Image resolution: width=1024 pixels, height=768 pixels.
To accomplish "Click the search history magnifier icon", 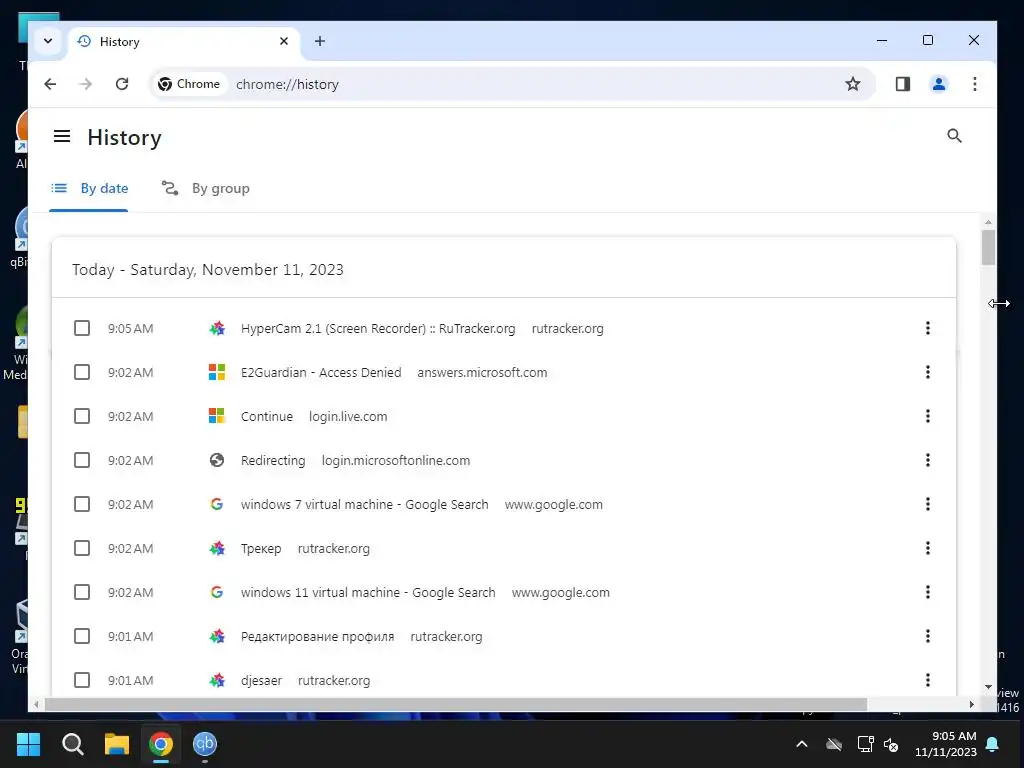I will pyautogui.click(x=954, y=136).
